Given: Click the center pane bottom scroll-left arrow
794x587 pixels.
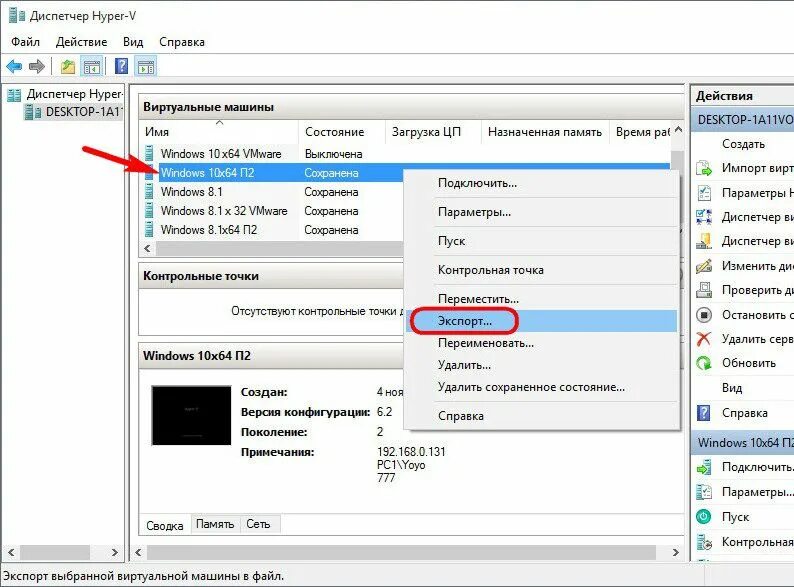Looking at the screenshot, I should [138, 553].
